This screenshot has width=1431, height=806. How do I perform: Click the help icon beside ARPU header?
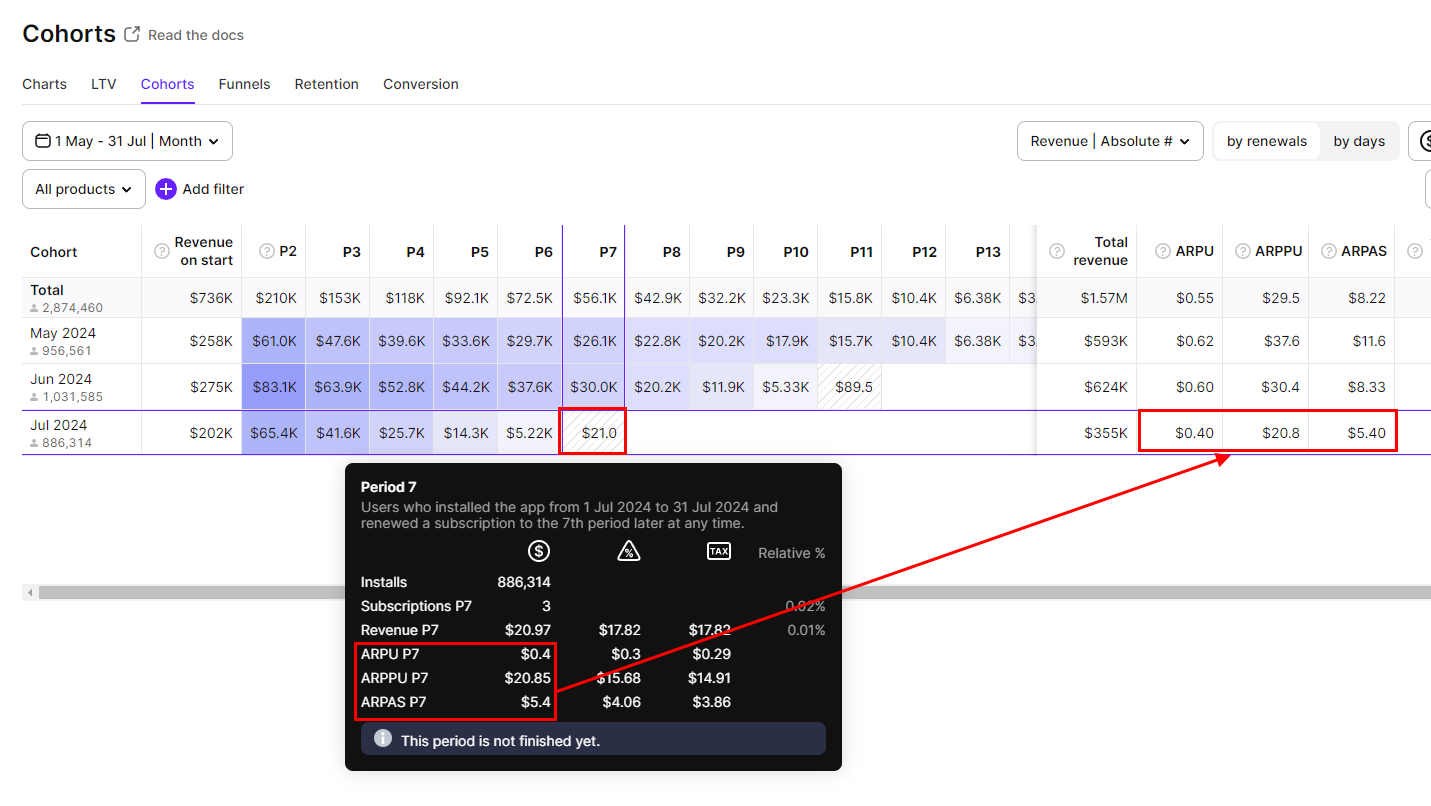[x=1163, y=251]
